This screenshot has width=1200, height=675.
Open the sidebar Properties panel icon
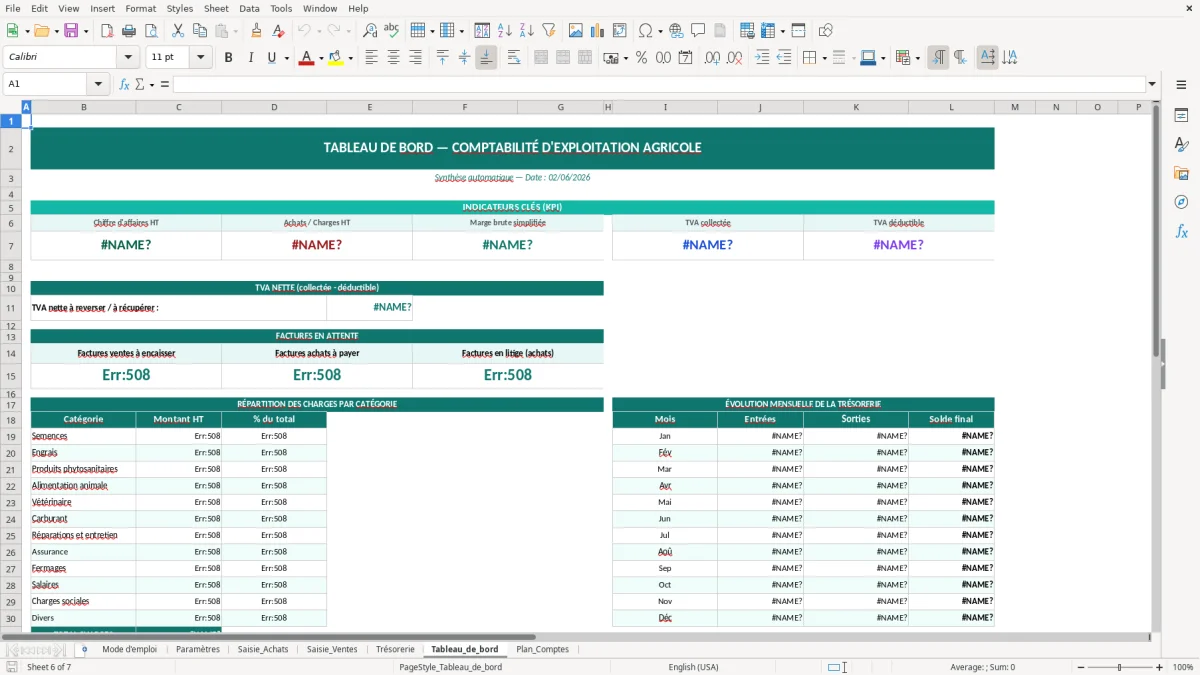tap(1181, 116)
